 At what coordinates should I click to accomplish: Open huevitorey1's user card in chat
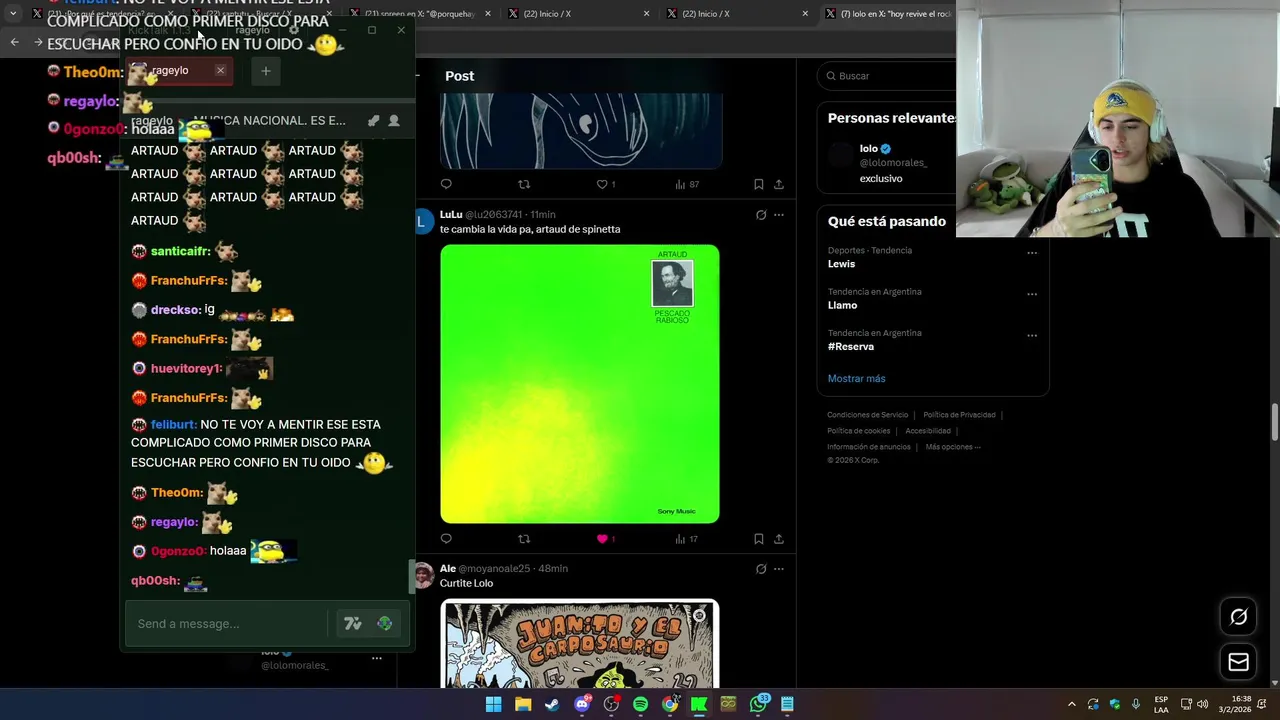click(x=186, y=369)
